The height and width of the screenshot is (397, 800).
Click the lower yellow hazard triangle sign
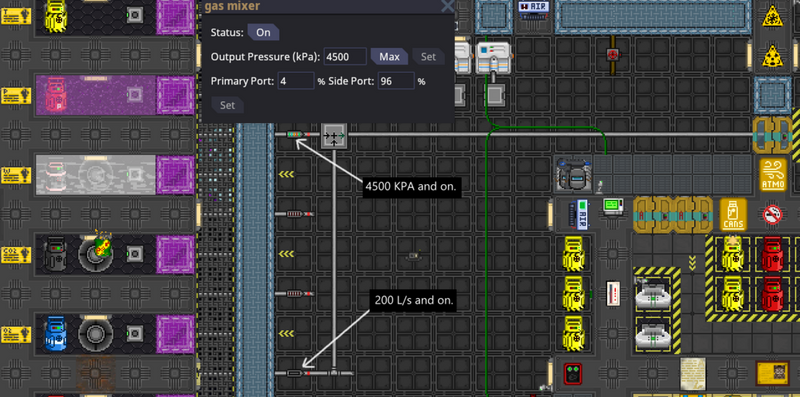tap(772, 56)
